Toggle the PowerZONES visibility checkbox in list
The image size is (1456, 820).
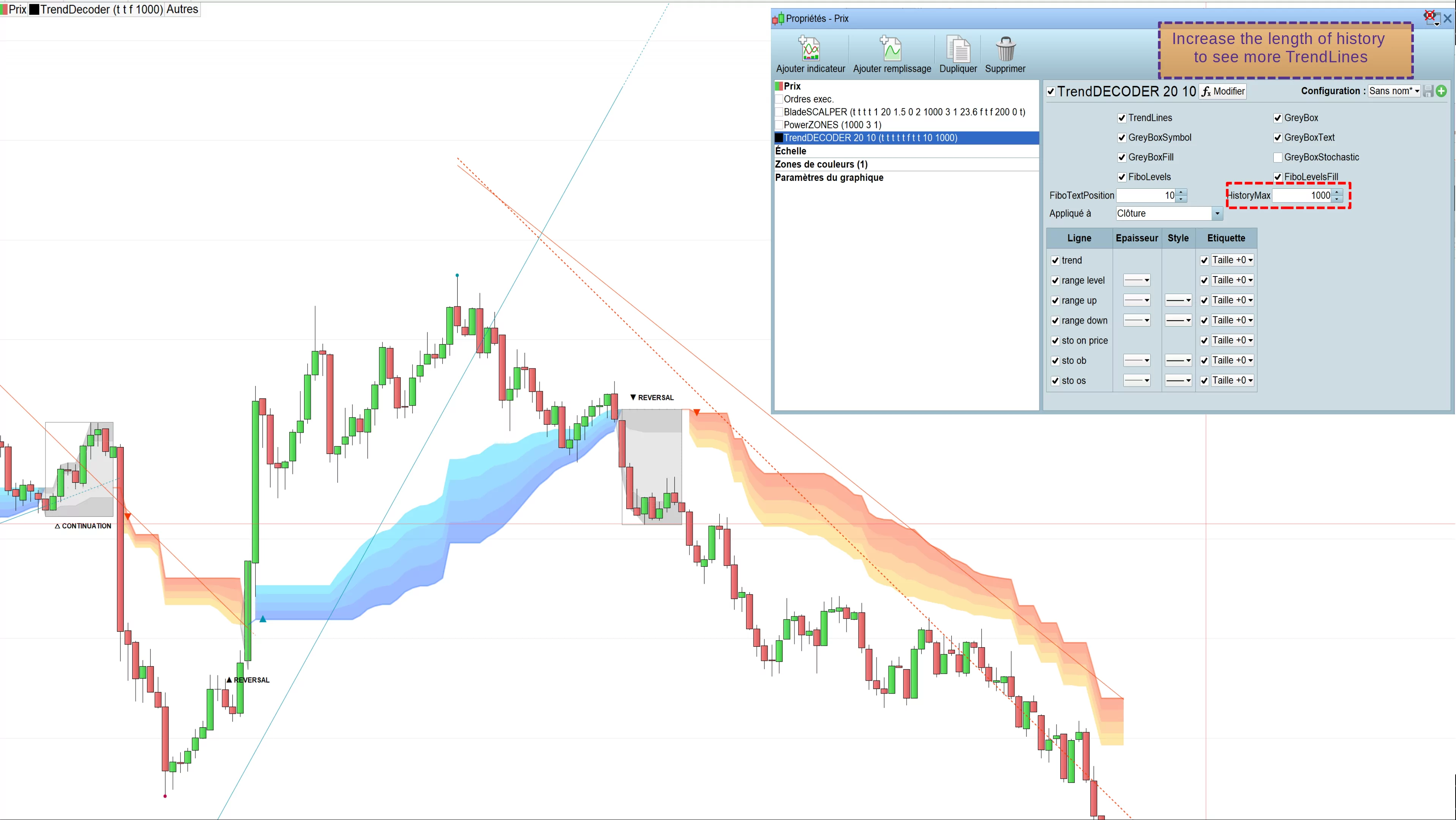tap(779, 125)
